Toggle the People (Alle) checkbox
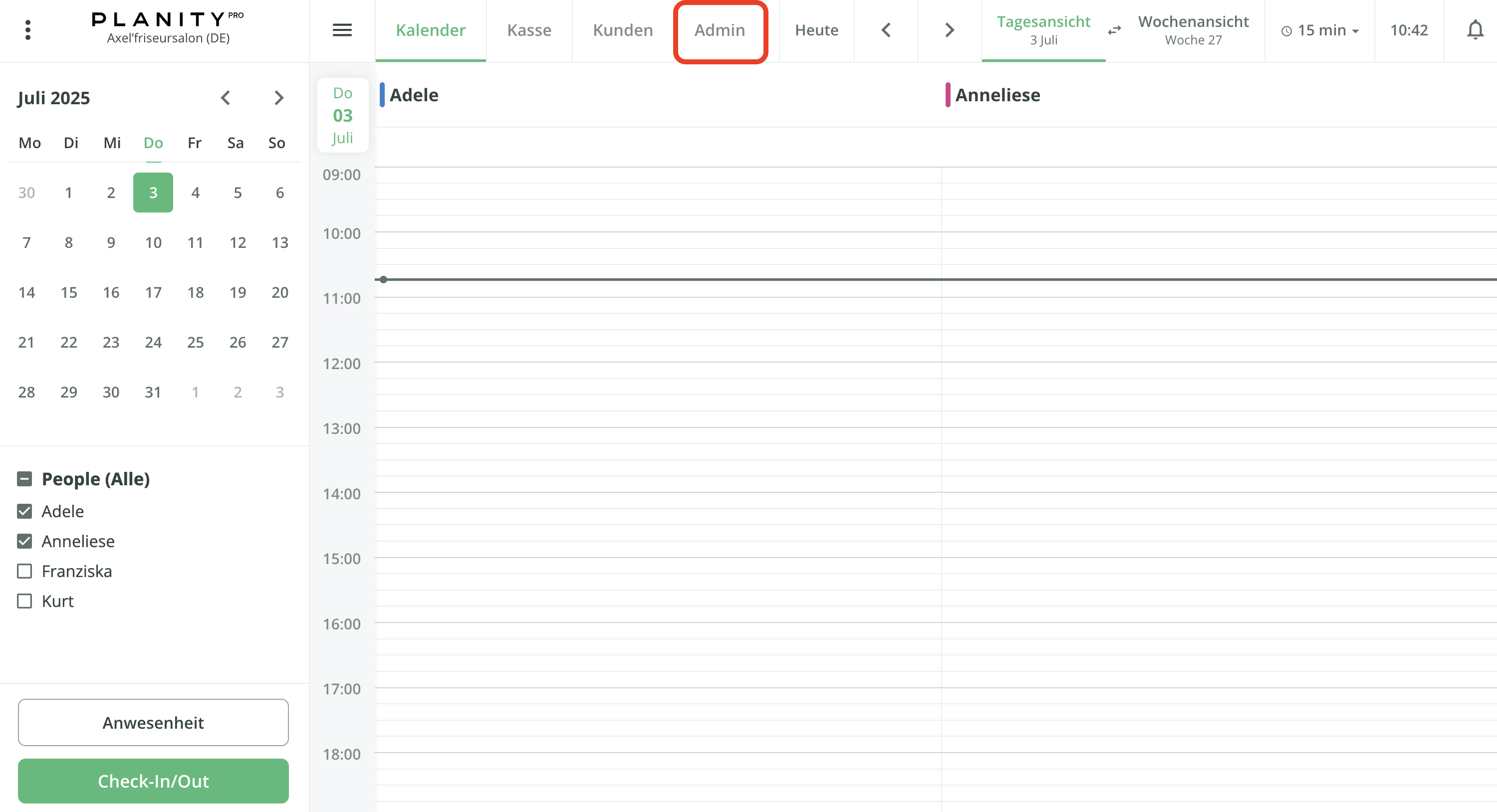 (x=24, y=479)
